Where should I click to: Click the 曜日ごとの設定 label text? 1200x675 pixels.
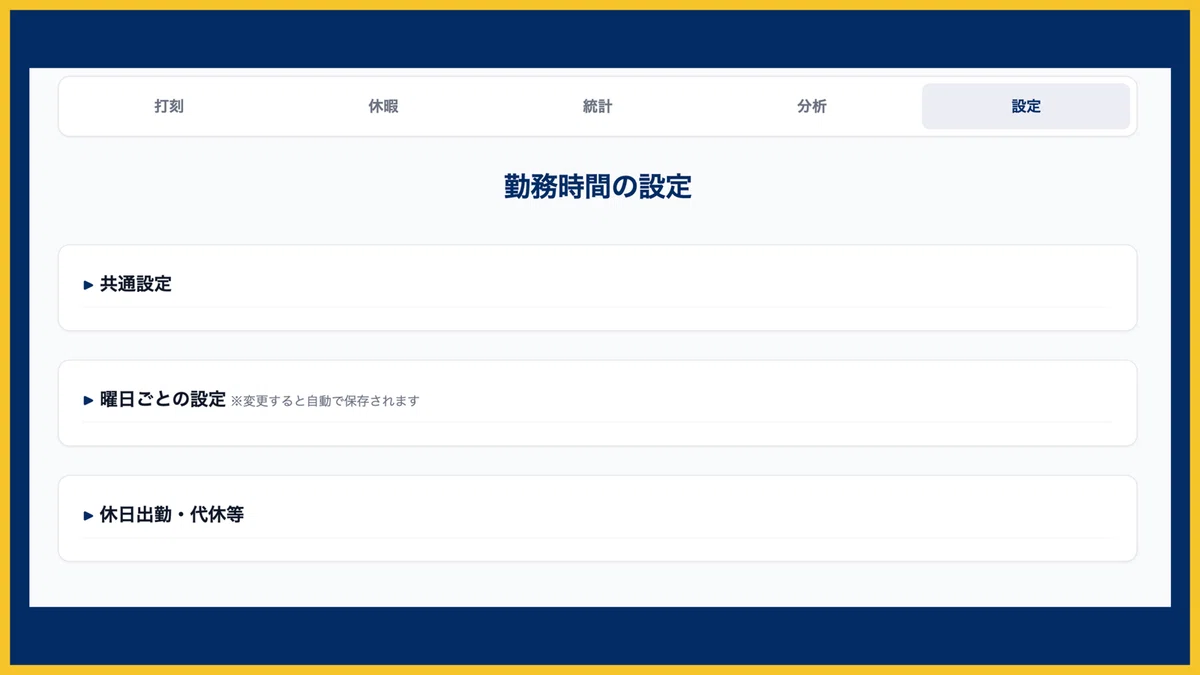point(163,399)
